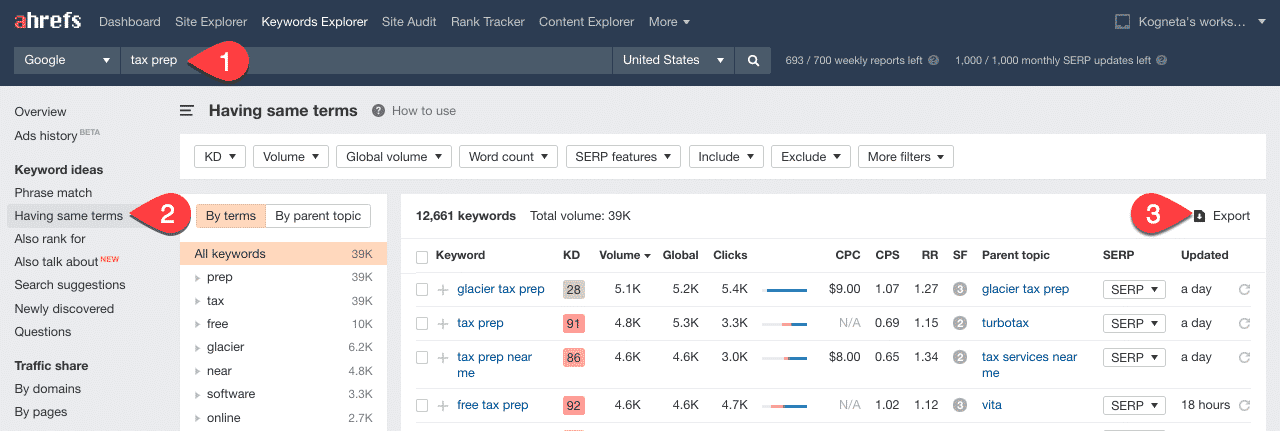Click the clicks distribution bar for tax prep near me
This screenshot has width=1280, height=431.
(x=784, y=357)
